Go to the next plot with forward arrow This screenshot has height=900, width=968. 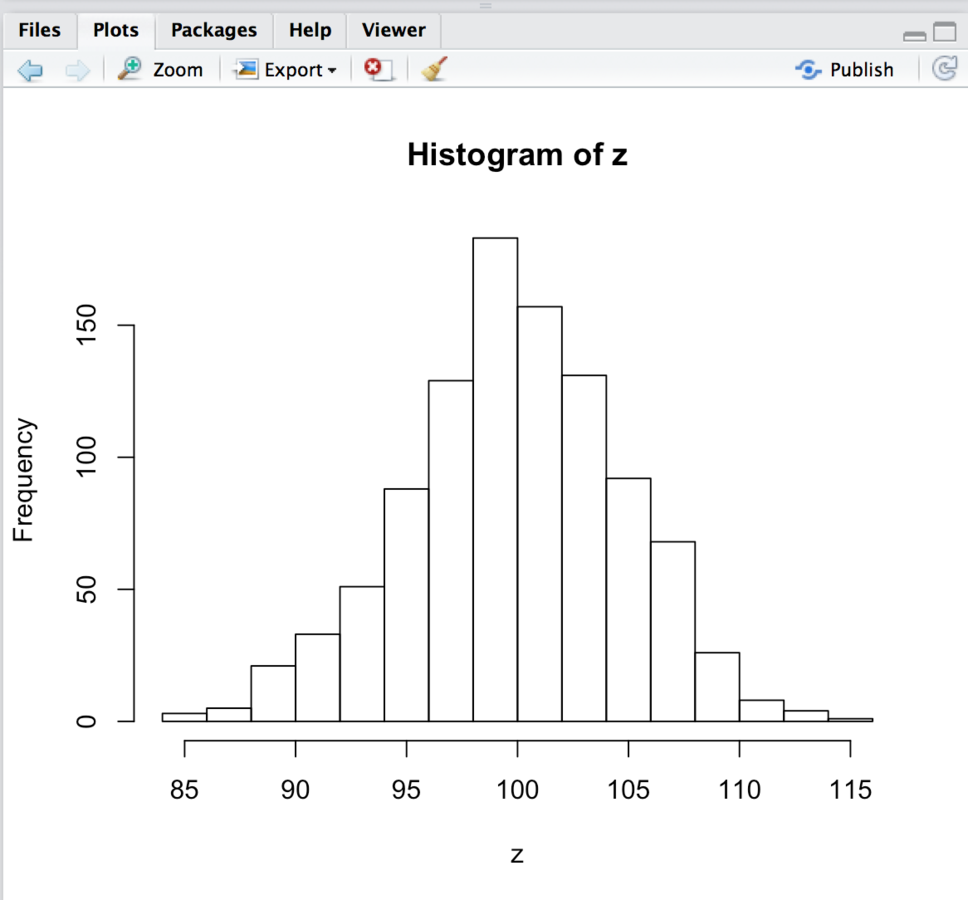[x=77, y=70]
